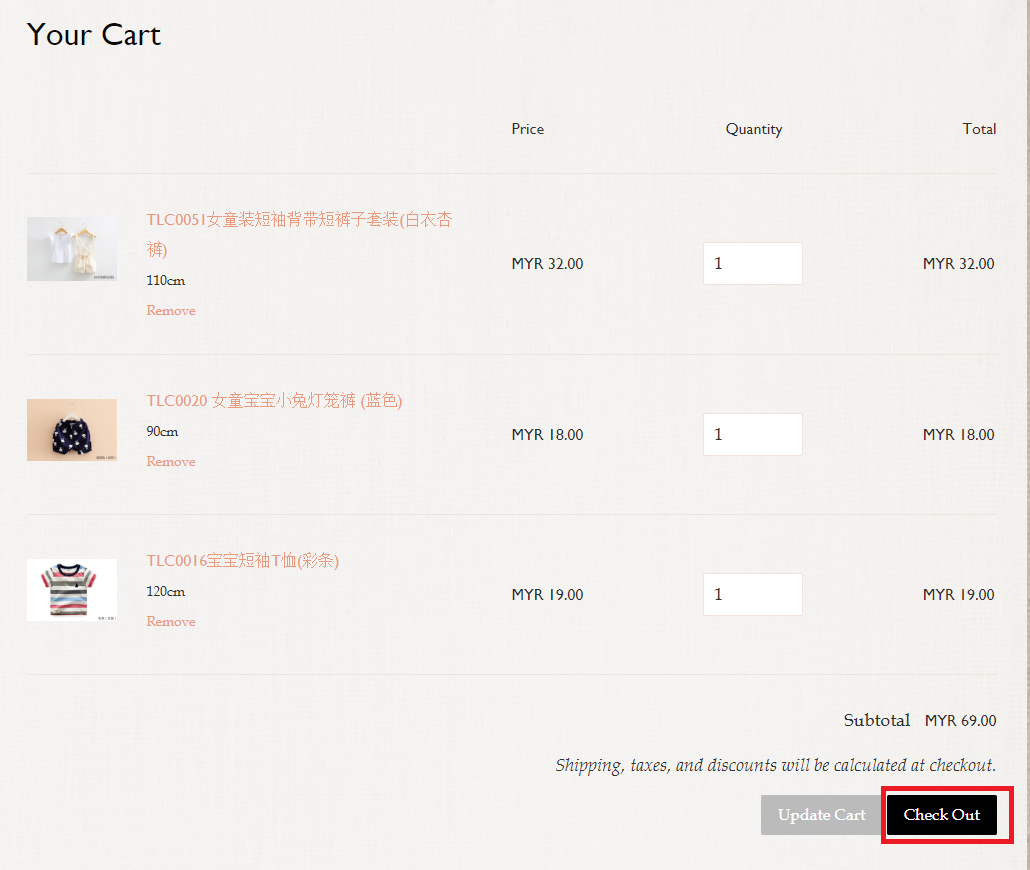Image resolution: width=1030 pixels, height=870 pixels.
Task: Open the white top and shorts thumbnail
Action: [x=72, y=249]
